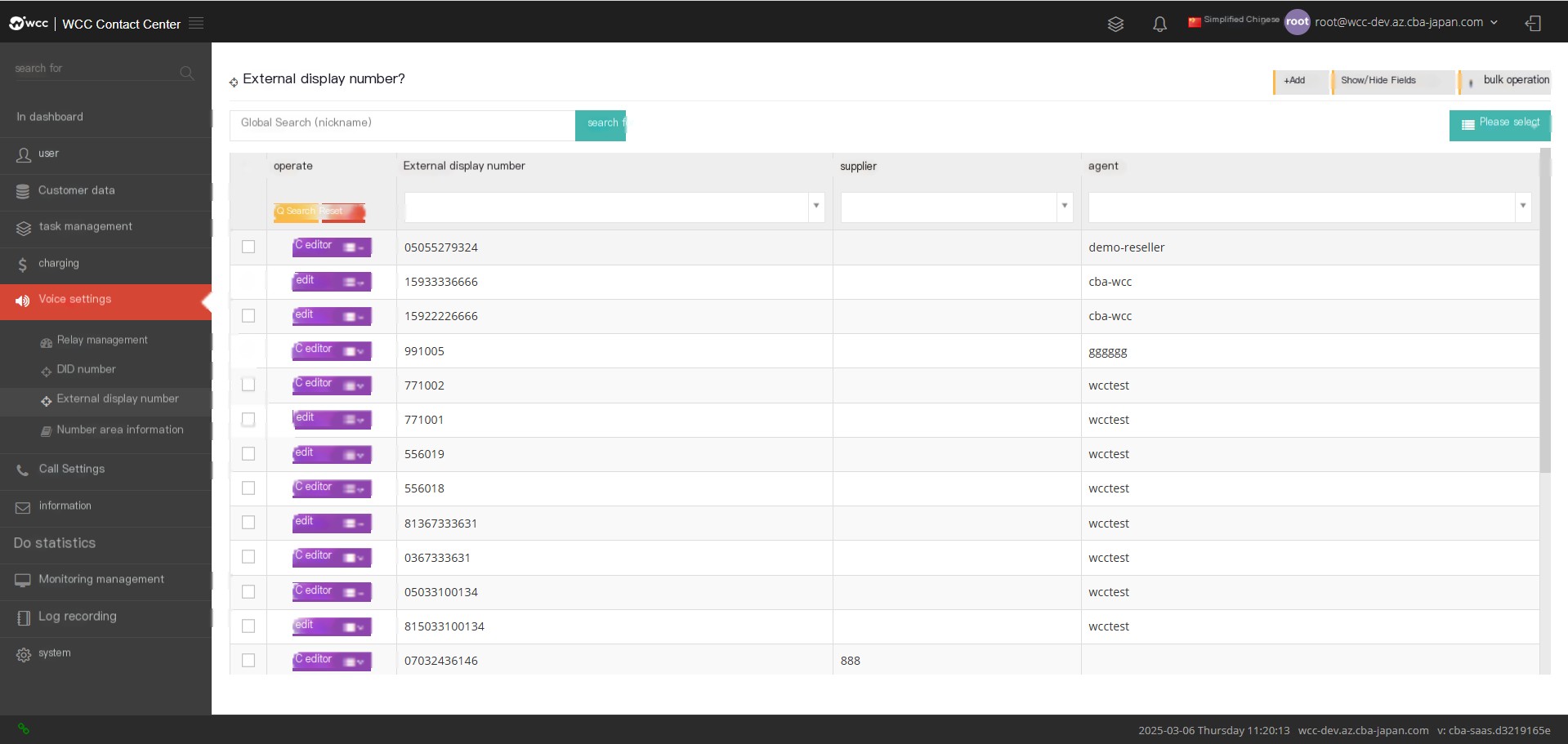This screenshot has width=1568, height=744.
Task: Open action dropdown for row 815033100134
Action: click(355, 626)
